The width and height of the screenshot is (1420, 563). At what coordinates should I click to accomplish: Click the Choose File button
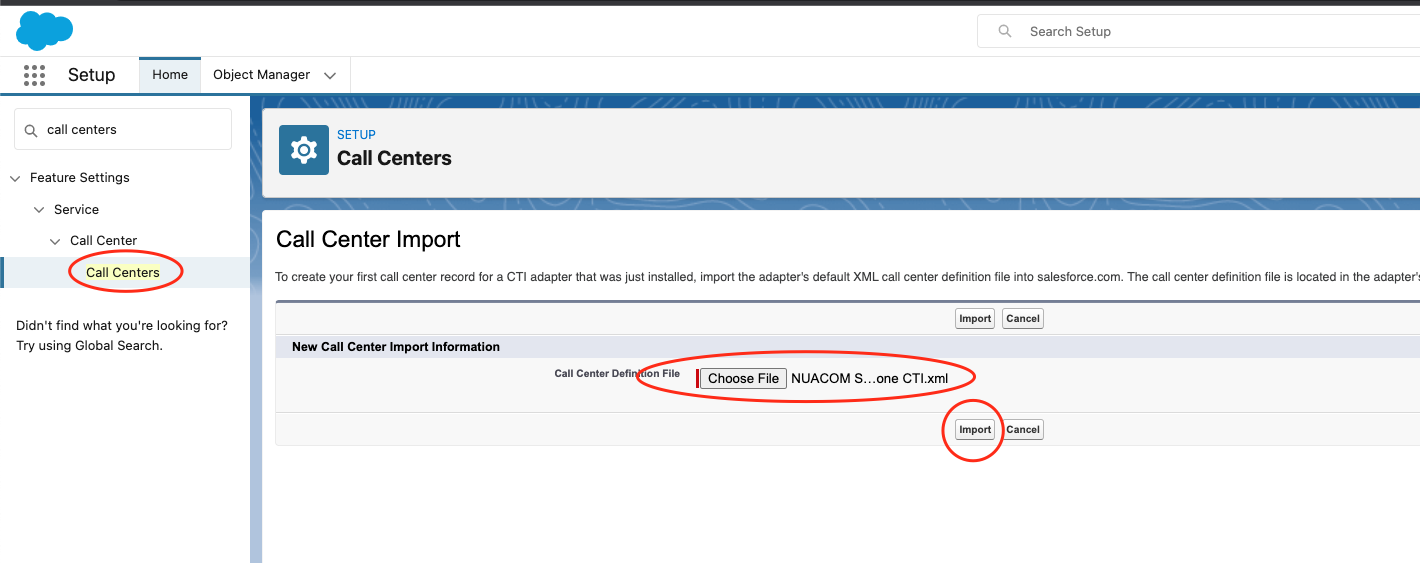pos(743,378)
